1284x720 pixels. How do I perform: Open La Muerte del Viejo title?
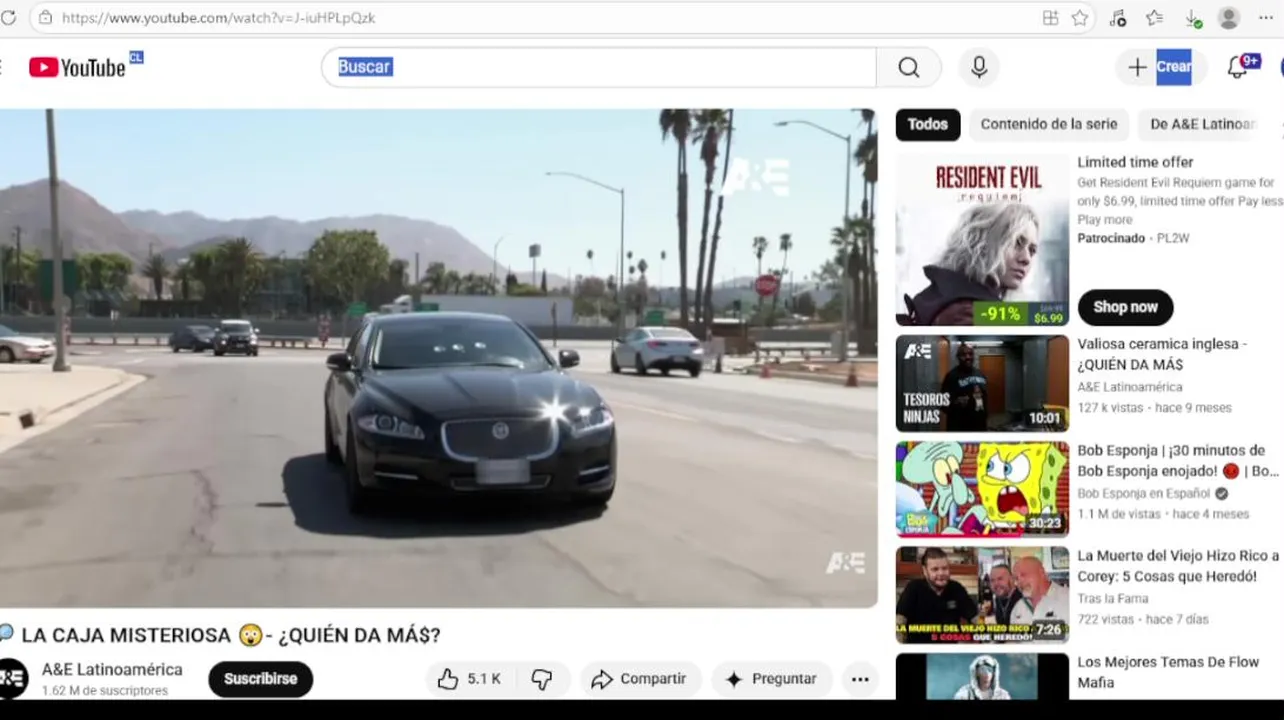[x=1178, y=566]
